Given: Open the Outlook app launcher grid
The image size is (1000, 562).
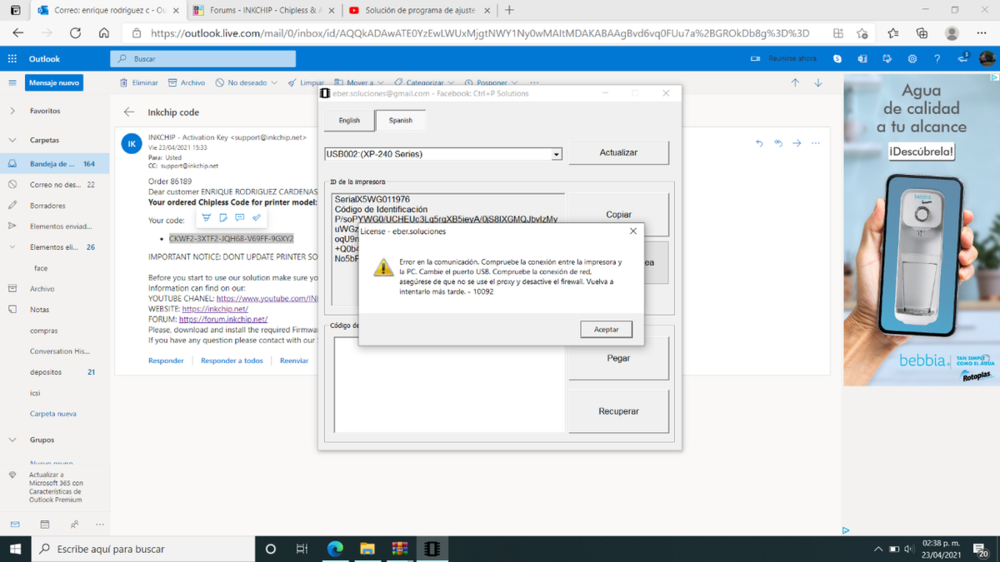Looking at the screenshot, I should point(12,59).
